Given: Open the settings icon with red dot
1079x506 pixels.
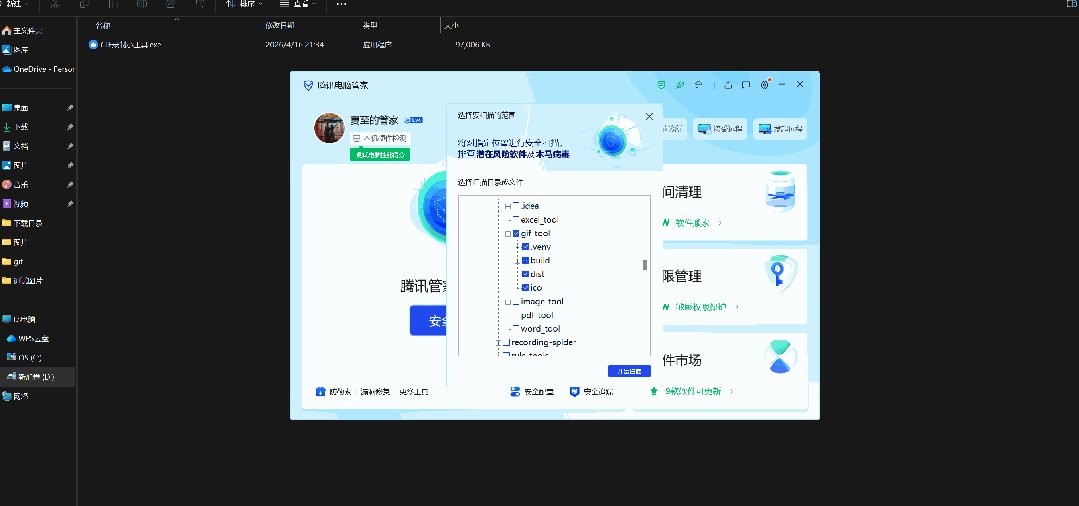Looking at the screenshot, I should click(765, 85).
